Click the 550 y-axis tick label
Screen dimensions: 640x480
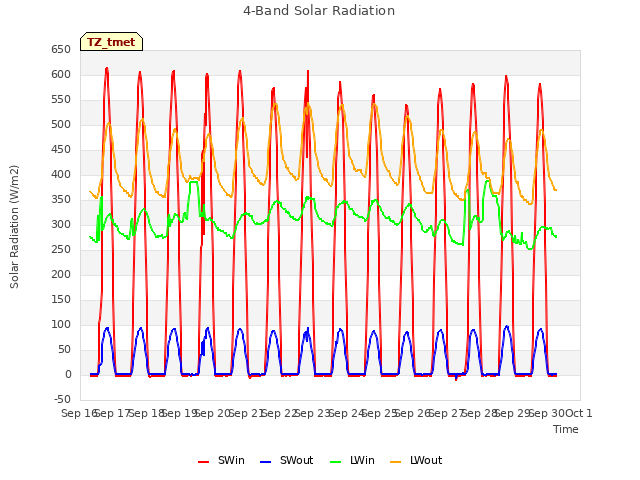[61, 100]
